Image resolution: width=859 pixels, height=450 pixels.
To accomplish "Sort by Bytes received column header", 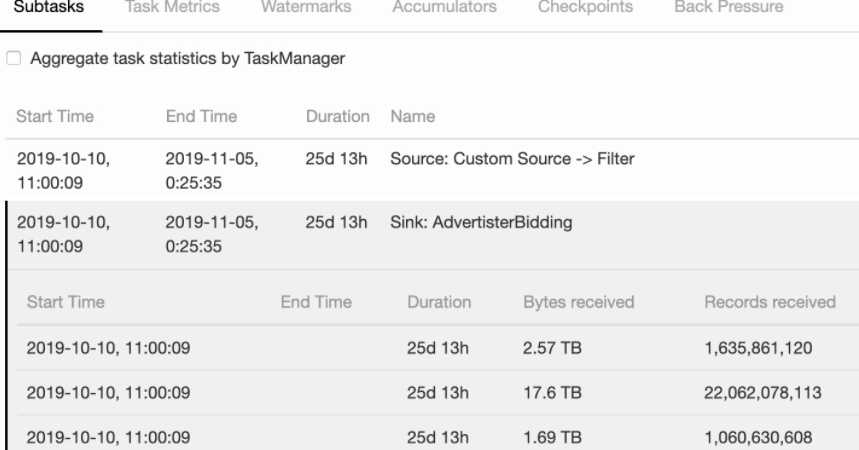I will click(579, 302).
